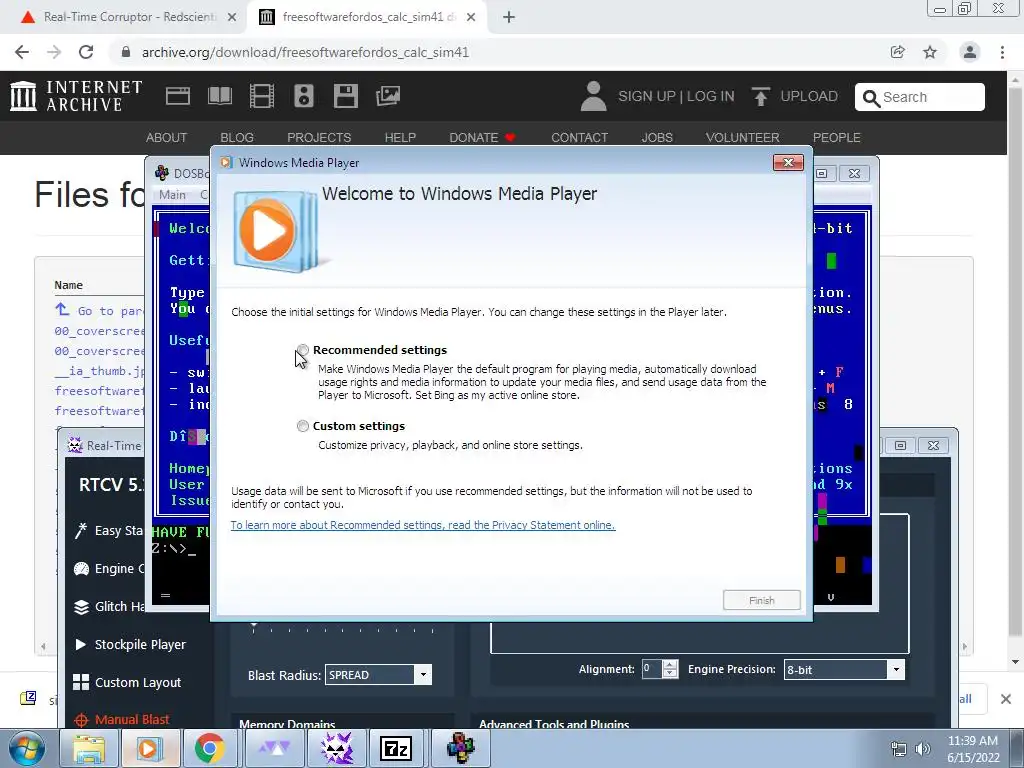Viewport: 1024px width, 768px height.
Task: Click the RTCV cat taskbar icon
Action: tap(337, 748)
